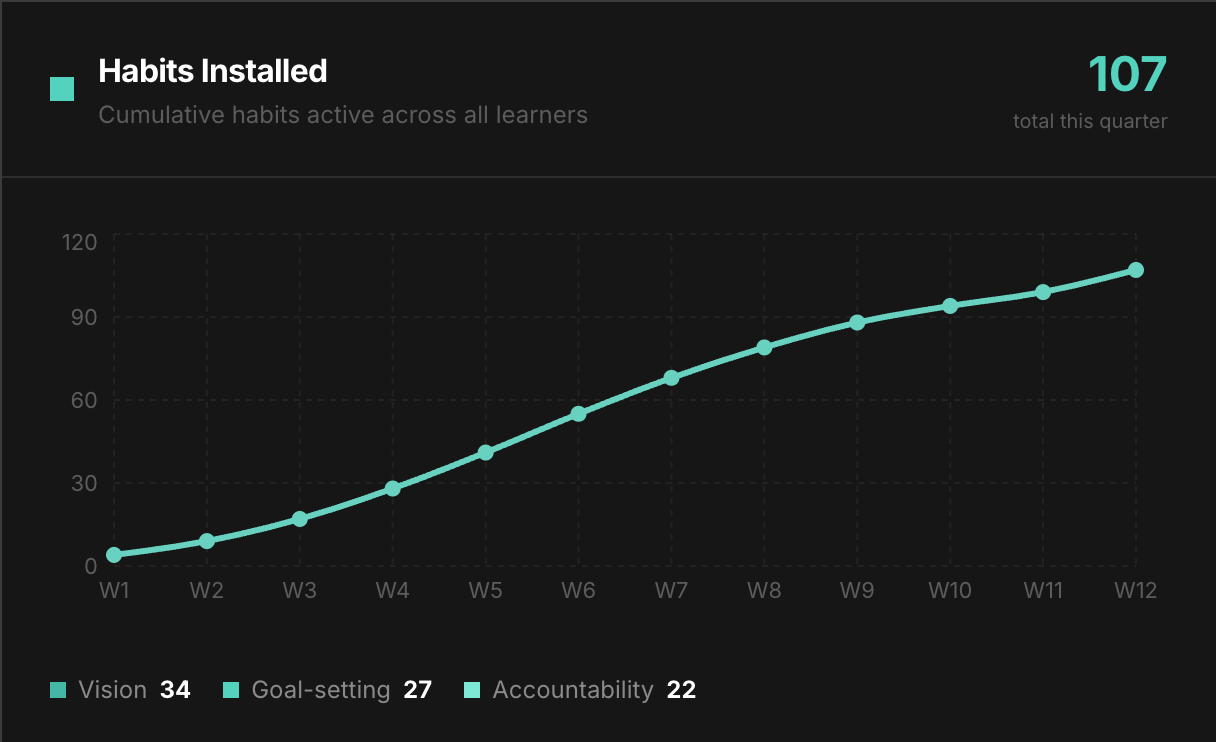
Task: Click the W10 data point on the line
Action: 950,306
